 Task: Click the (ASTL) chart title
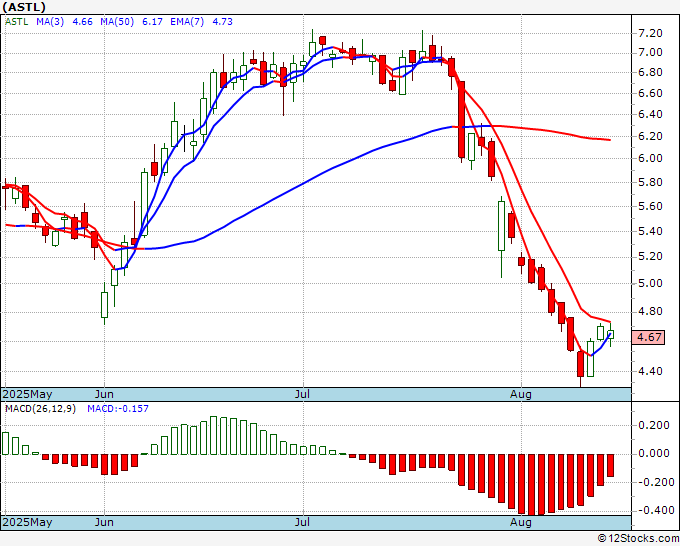click(24, 7)
